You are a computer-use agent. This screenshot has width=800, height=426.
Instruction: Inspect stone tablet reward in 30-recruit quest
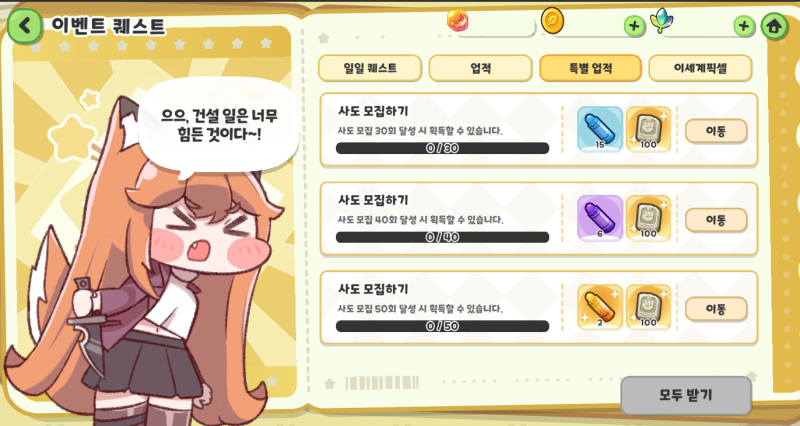click(x=648, y=129)
